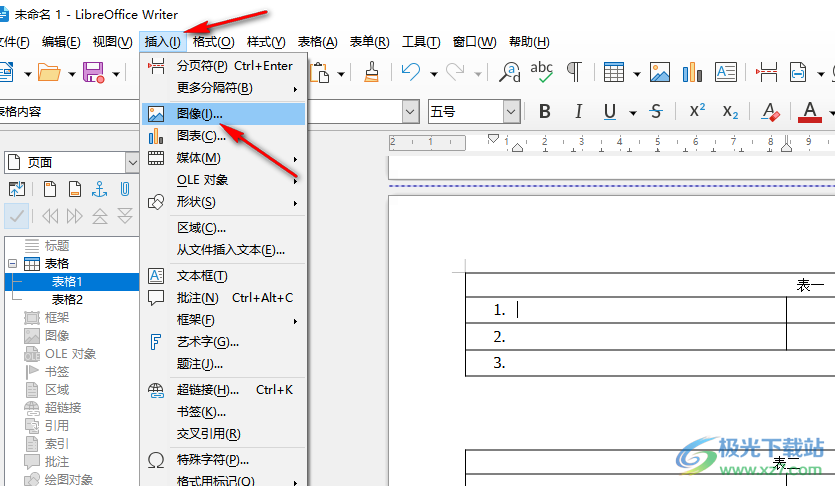The width and height of the screenshot is (835, 486).
Task: Click Clear Direct Formatting icon
Action: pyautogui.click(x=770, y=111)
